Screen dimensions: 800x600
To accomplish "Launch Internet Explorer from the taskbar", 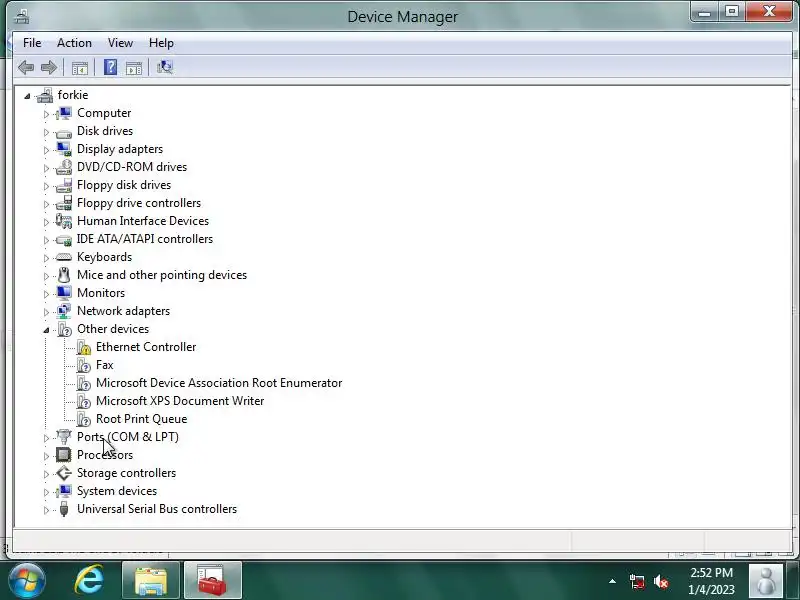I will [90, 580].
